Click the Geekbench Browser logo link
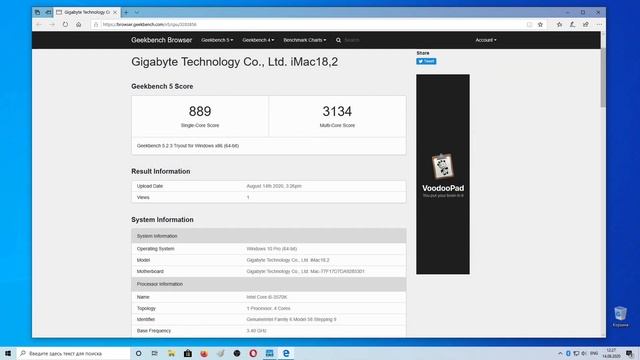Image resolution: width=640 pixels, height=360 pixels. coord(161,40)
